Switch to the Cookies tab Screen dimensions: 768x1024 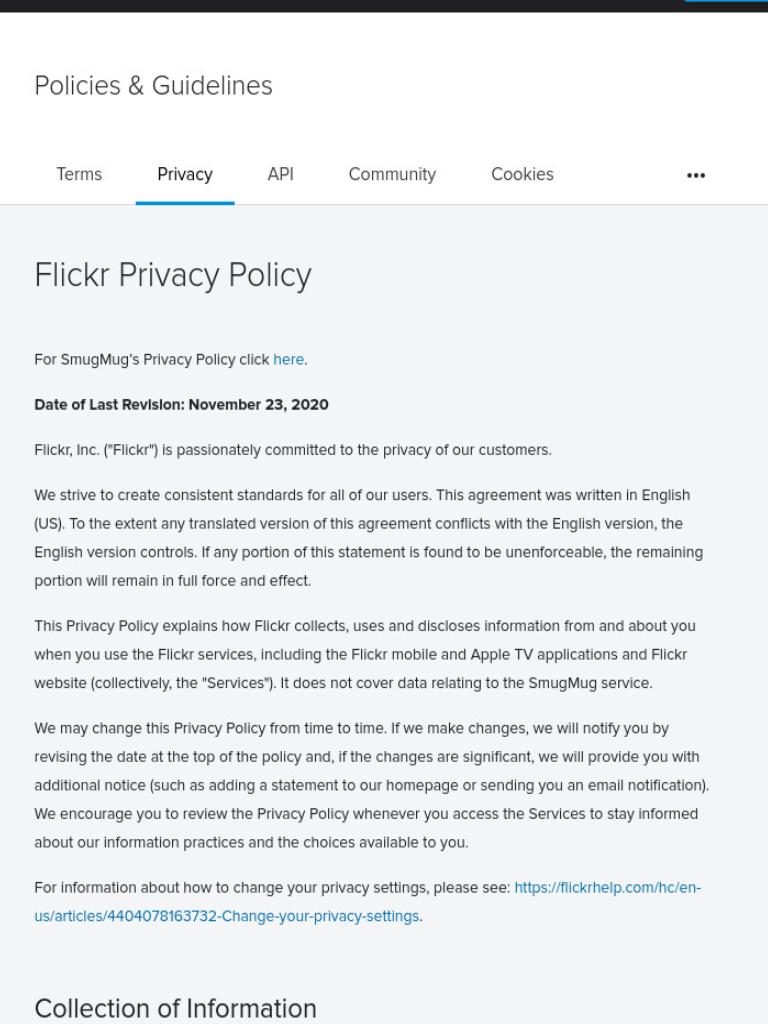(x=522, y=174)
